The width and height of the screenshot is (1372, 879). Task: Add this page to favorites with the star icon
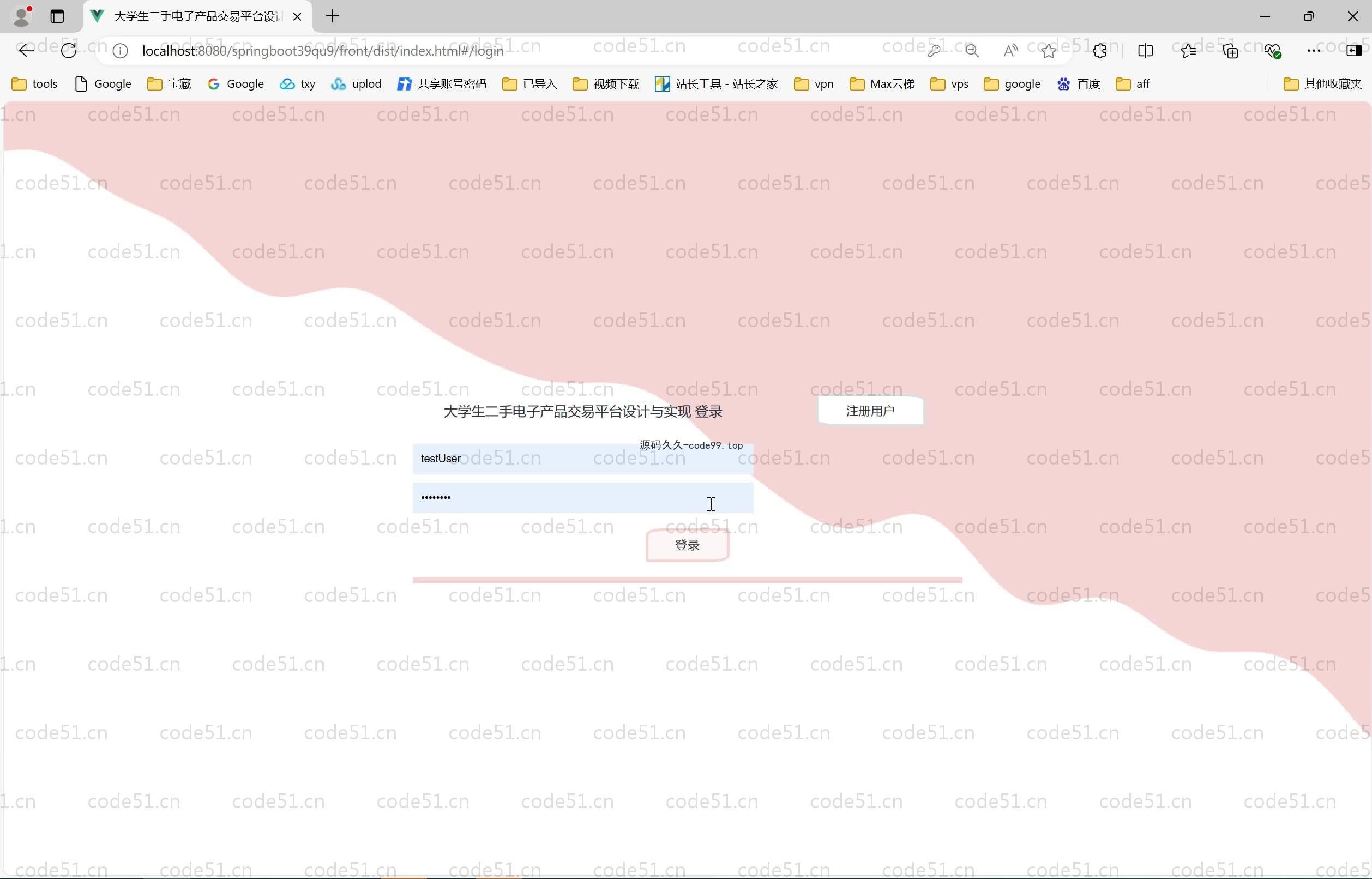[1049, 51]
